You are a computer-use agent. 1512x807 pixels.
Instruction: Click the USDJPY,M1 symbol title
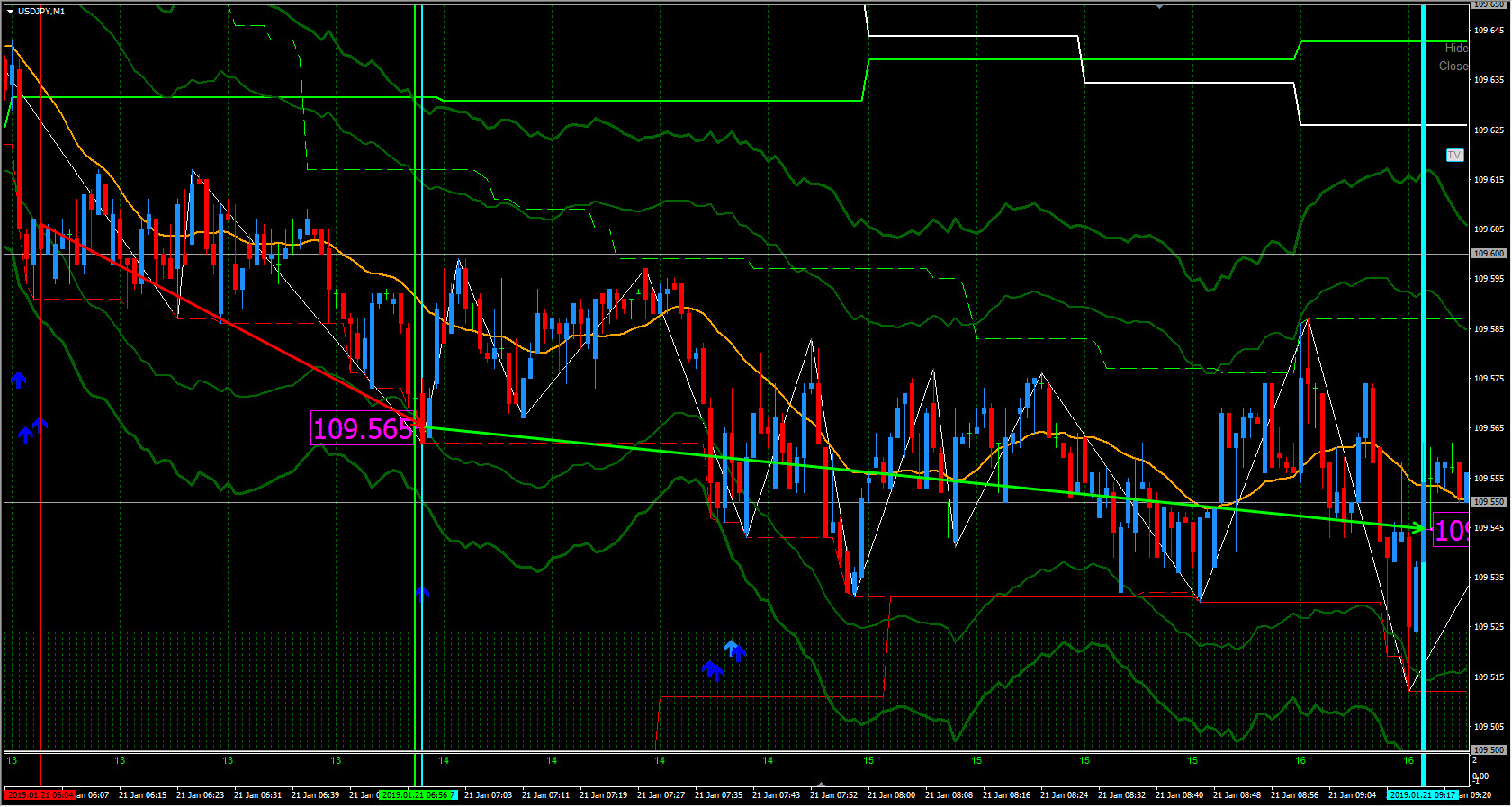pos(41,12)
